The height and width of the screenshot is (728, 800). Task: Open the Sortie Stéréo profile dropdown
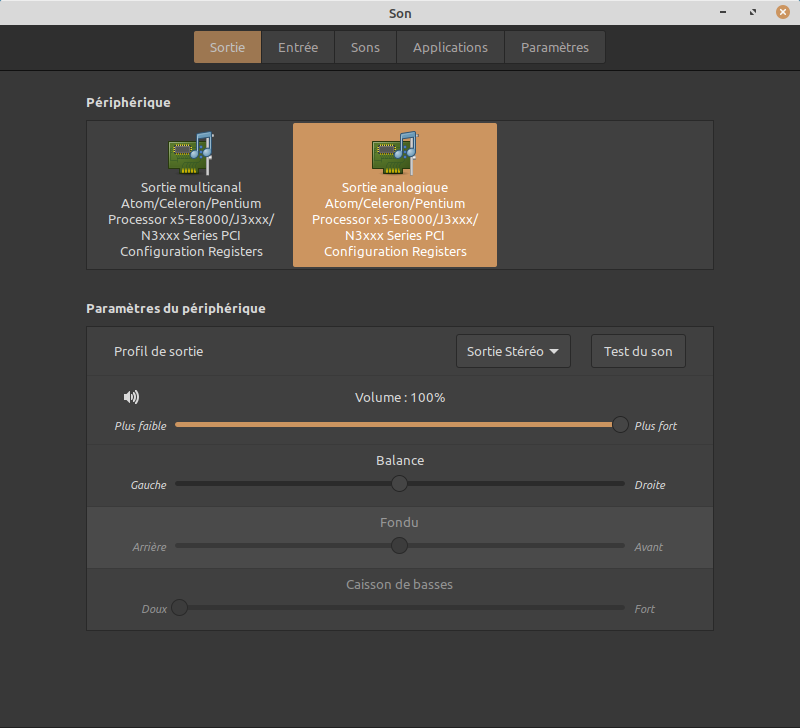(513, 351)
